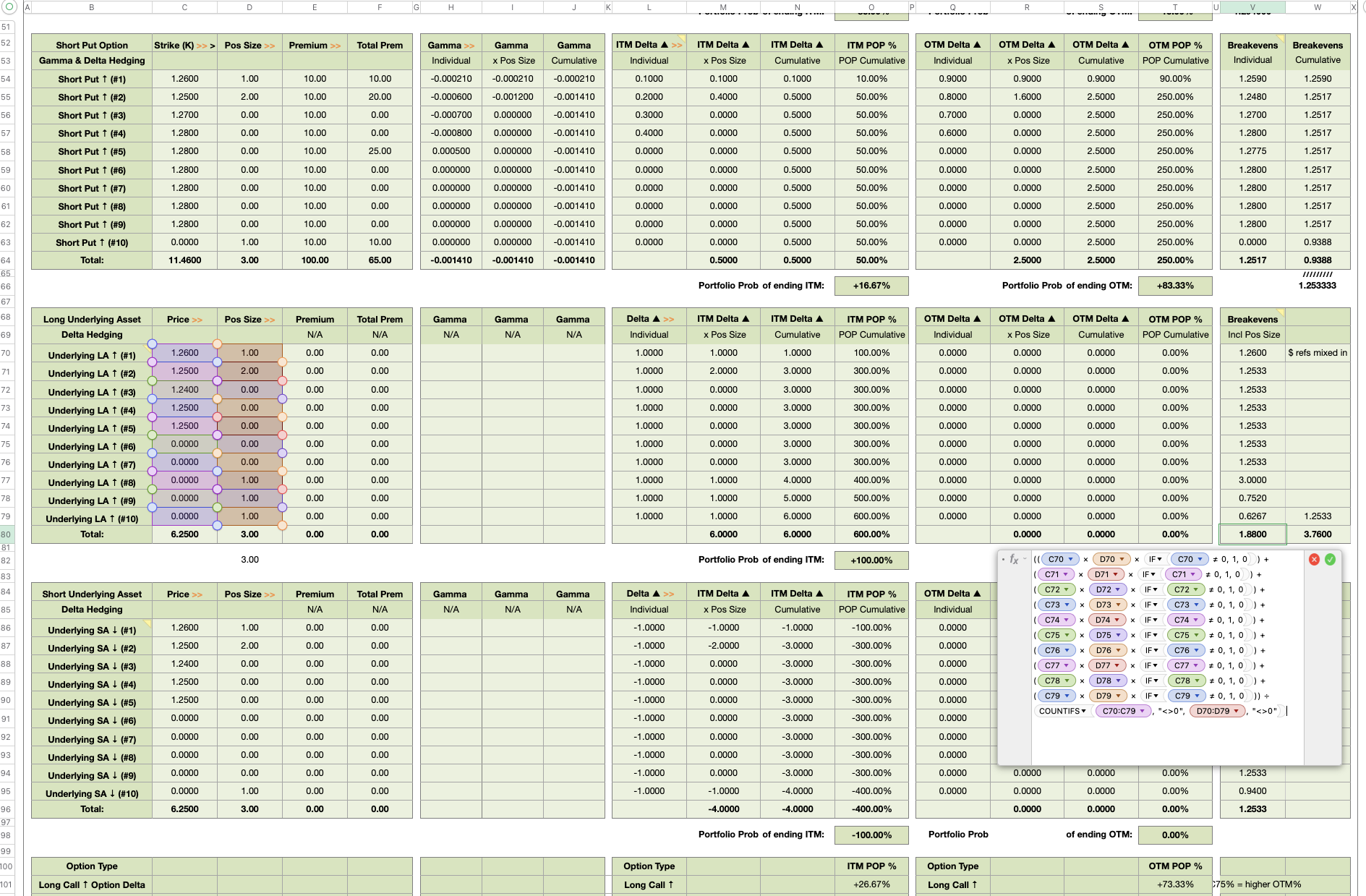Click the "25.00" total premium cell
Viewport: 1366px width, 896px height.
click(380, 151)
